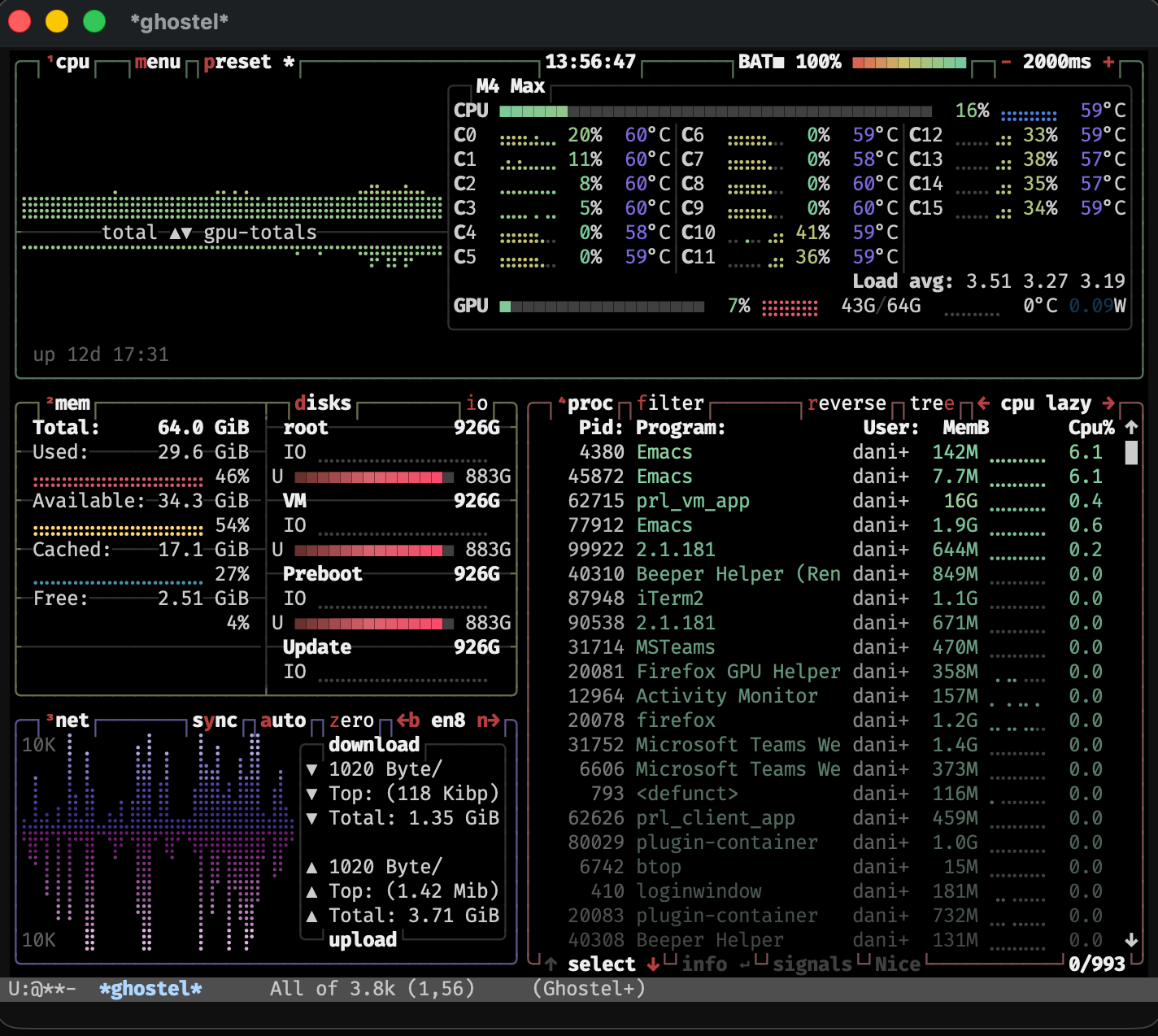Select the iTerm2 process row

pos(835,599)
